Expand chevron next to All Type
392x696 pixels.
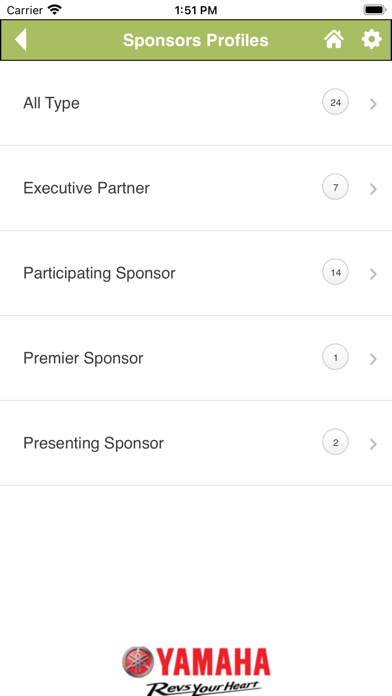click(373, 104)
